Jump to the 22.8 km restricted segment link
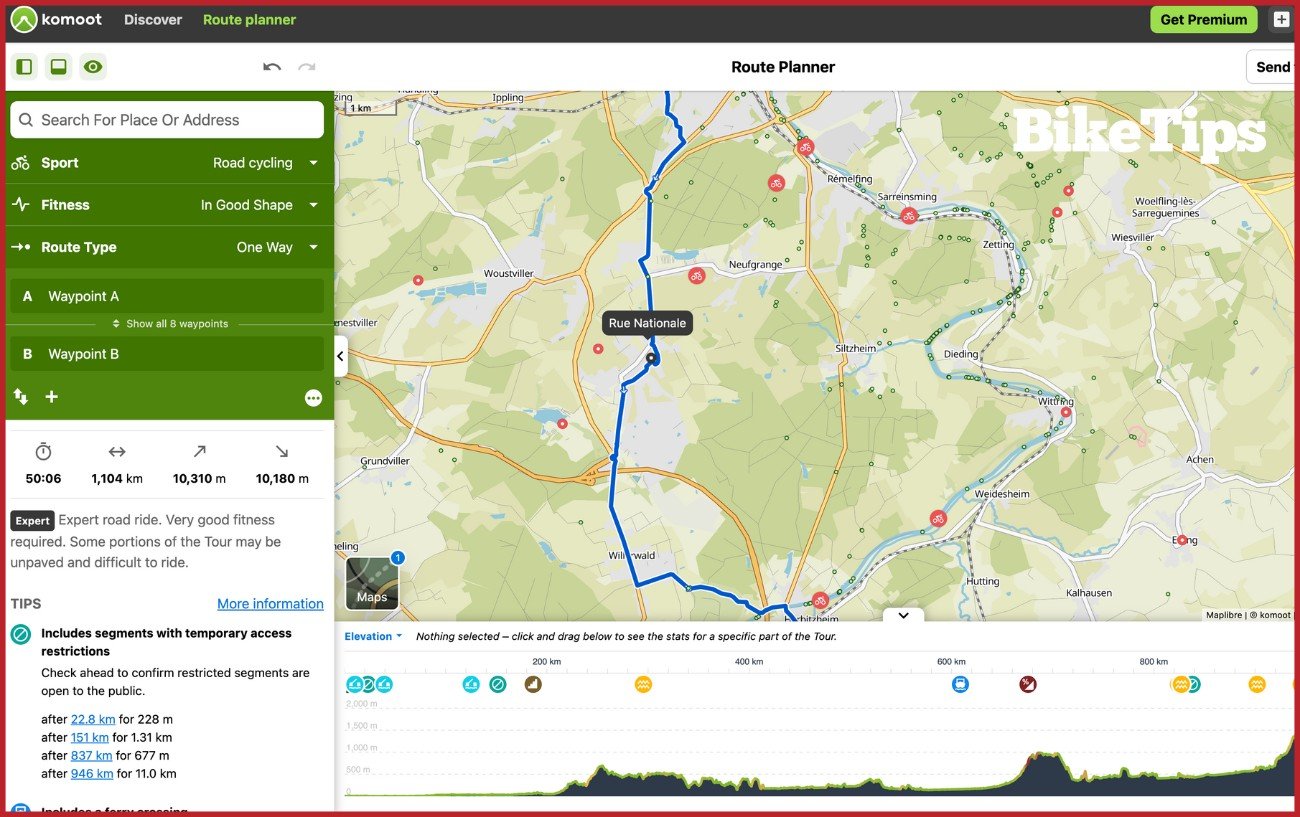Screen dimensions: 1300x817 [x=93, y=719]
